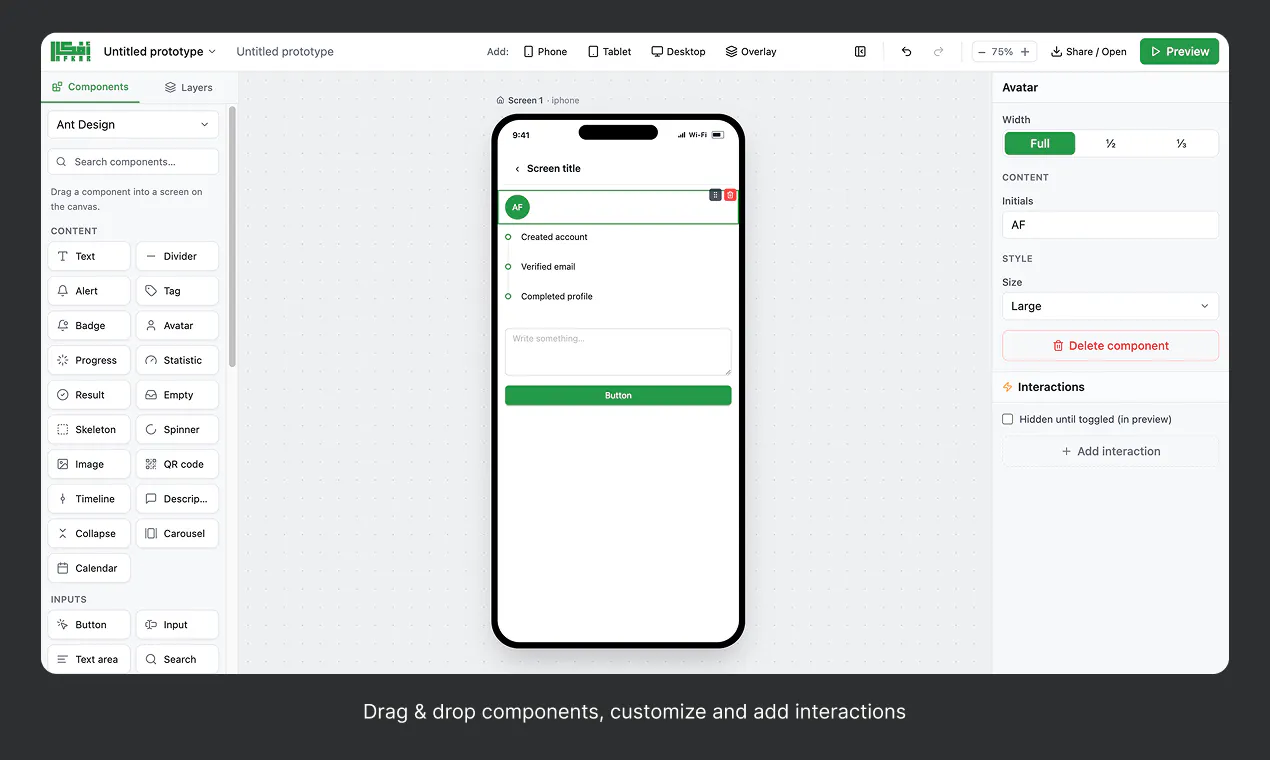1270x760 pixels.
Task: Toggle the sidebar panel collapse icon
Action: click(860, 52)
